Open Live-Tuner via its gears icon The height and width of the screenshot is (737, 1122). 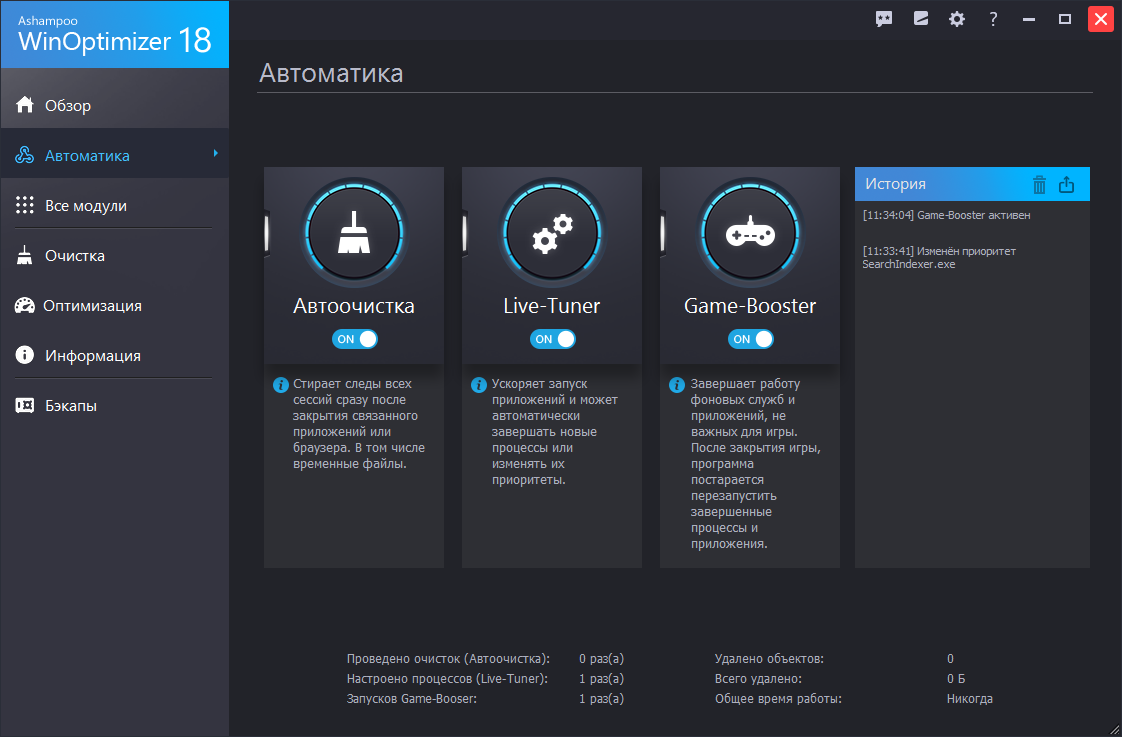pyautogui.click(x=552, y=232)
